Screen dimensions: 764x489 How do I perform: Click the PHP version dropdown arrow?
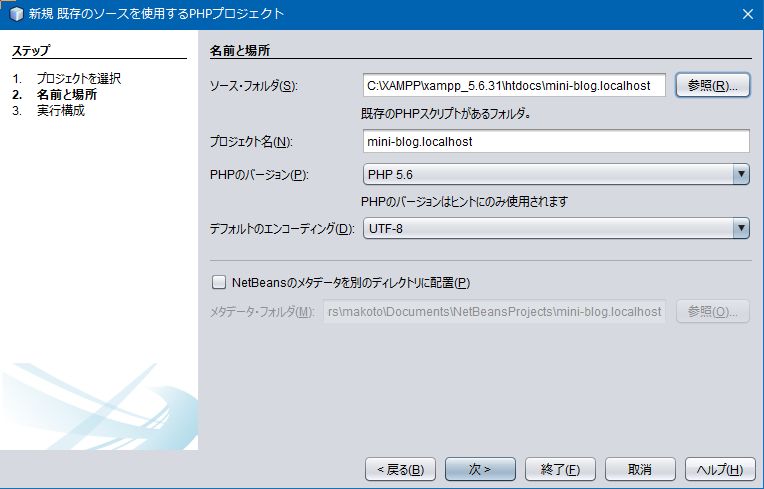pos(741,174)
